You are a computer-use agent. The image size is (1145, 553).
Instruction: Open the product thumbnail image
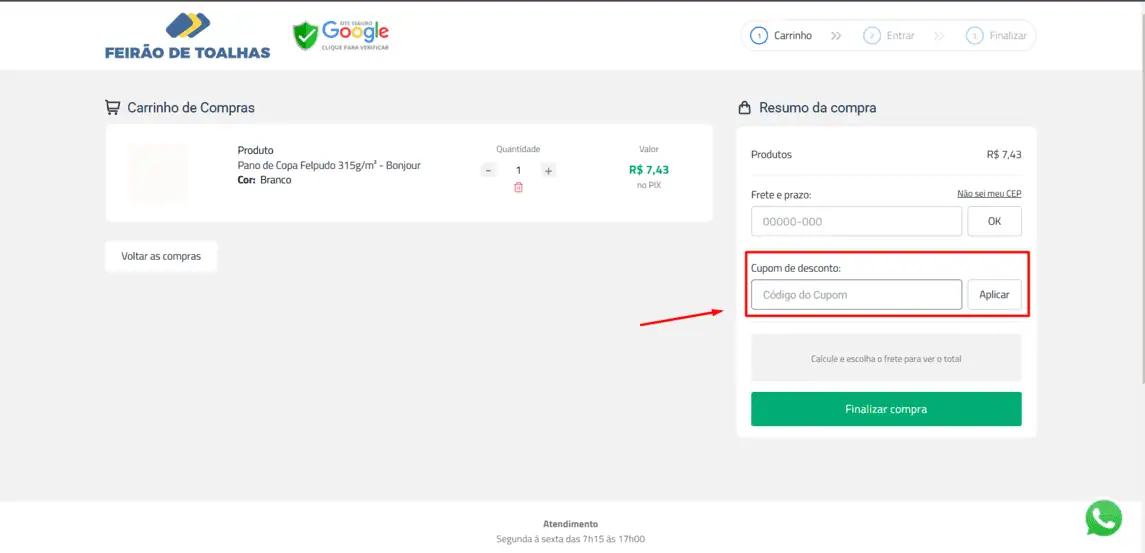(157, 173)
